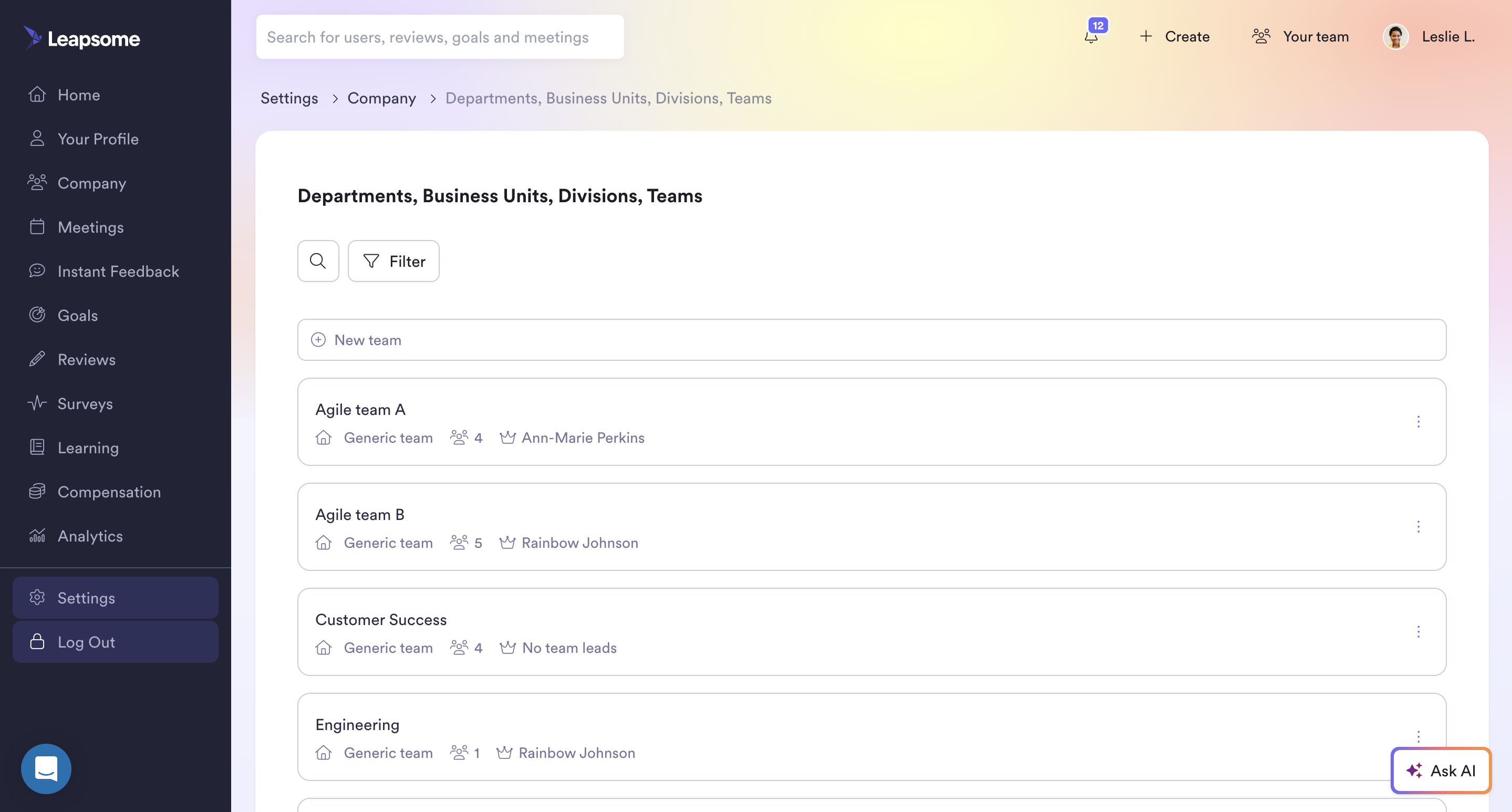
Task: Click the notifications bell icon
Action: (x=1091, y=37)
